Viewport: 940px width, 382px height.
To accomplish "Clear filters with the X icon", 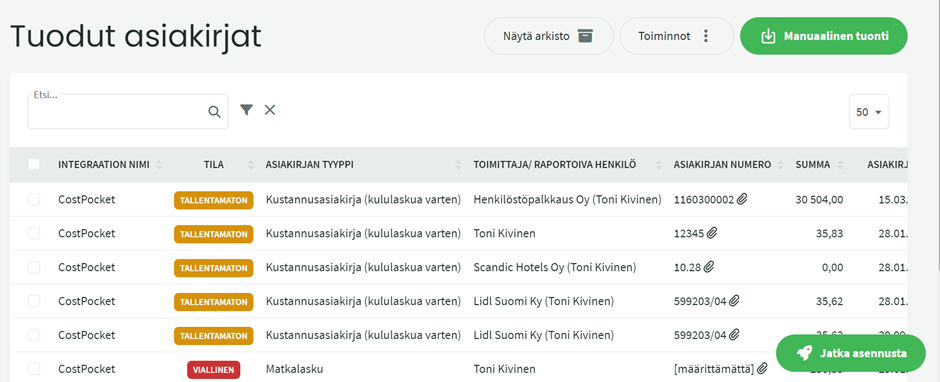I will tap(270, 110).
